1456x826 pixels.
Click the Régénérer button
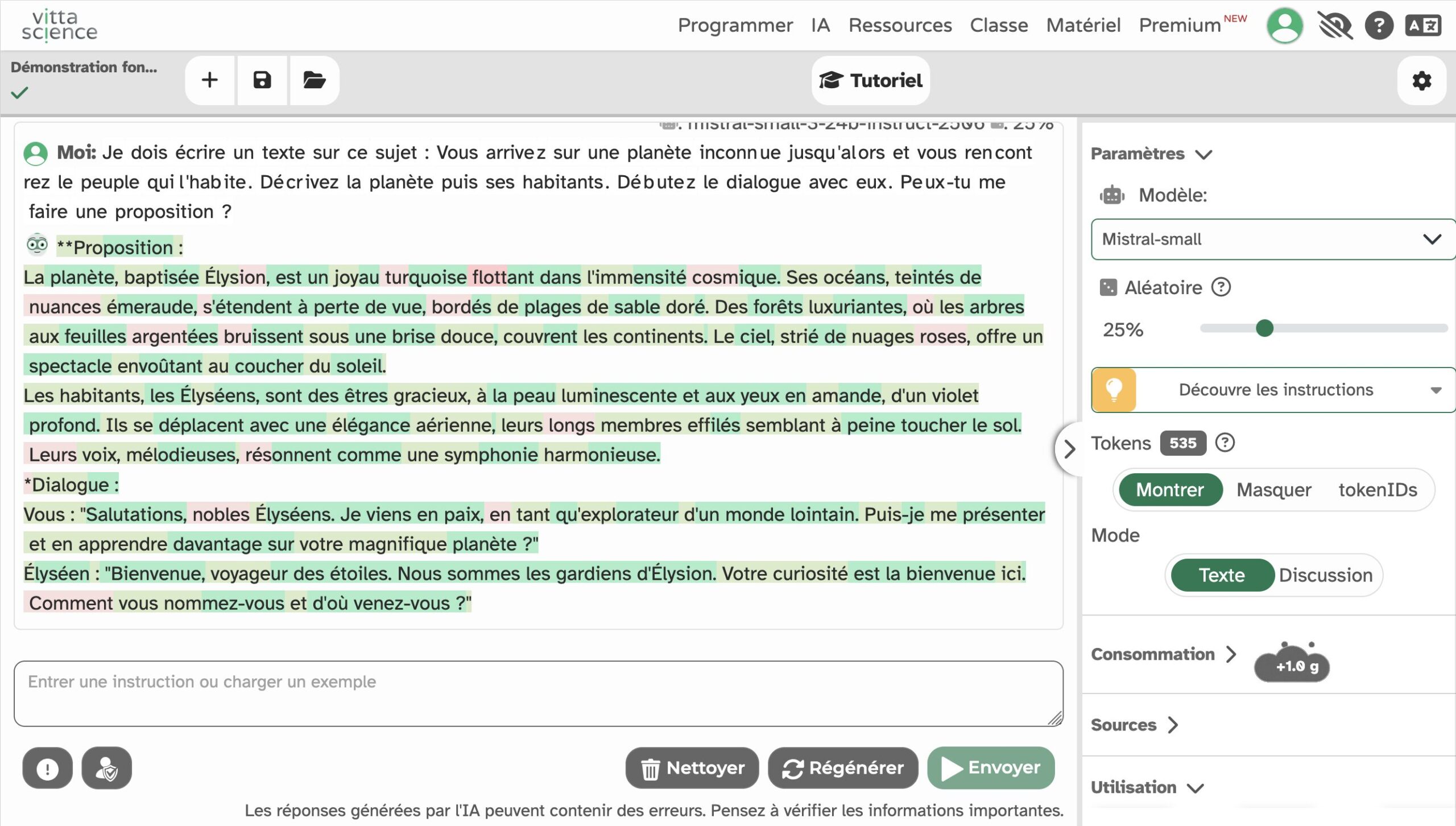click(x=843, y=768)
